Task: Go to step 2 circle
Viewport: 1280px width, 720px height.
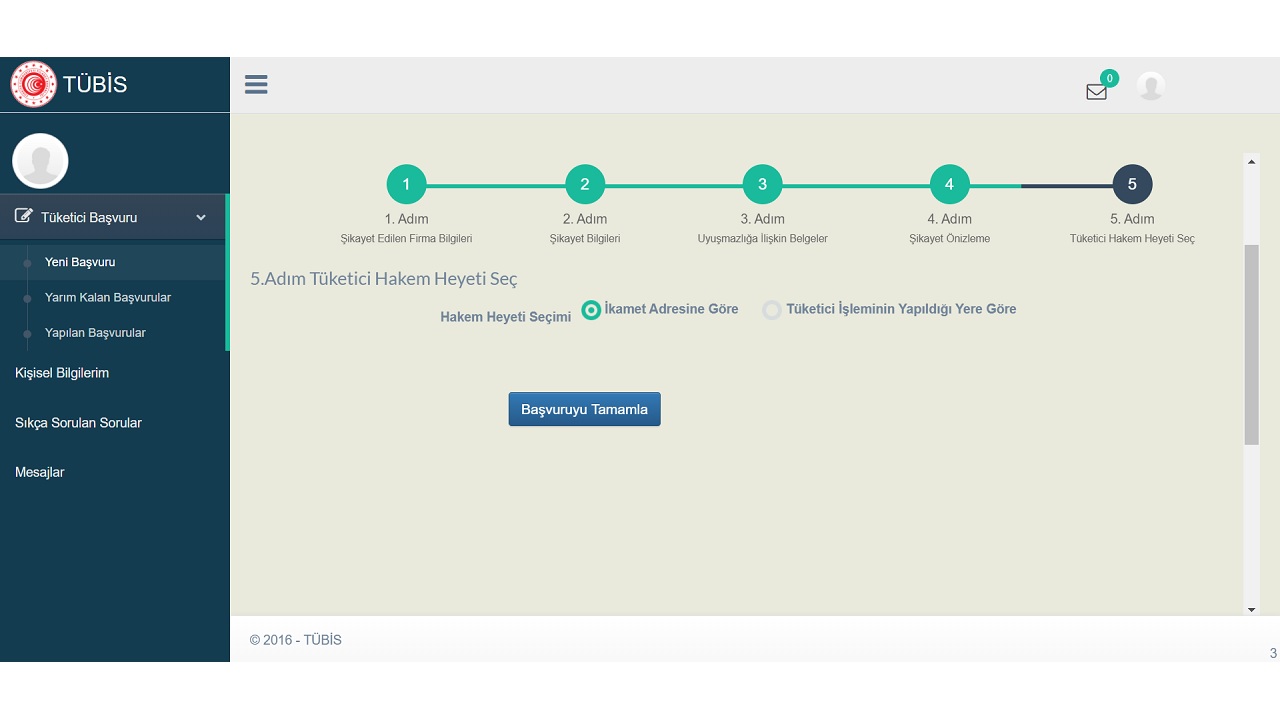Action: tap(585, 184)
